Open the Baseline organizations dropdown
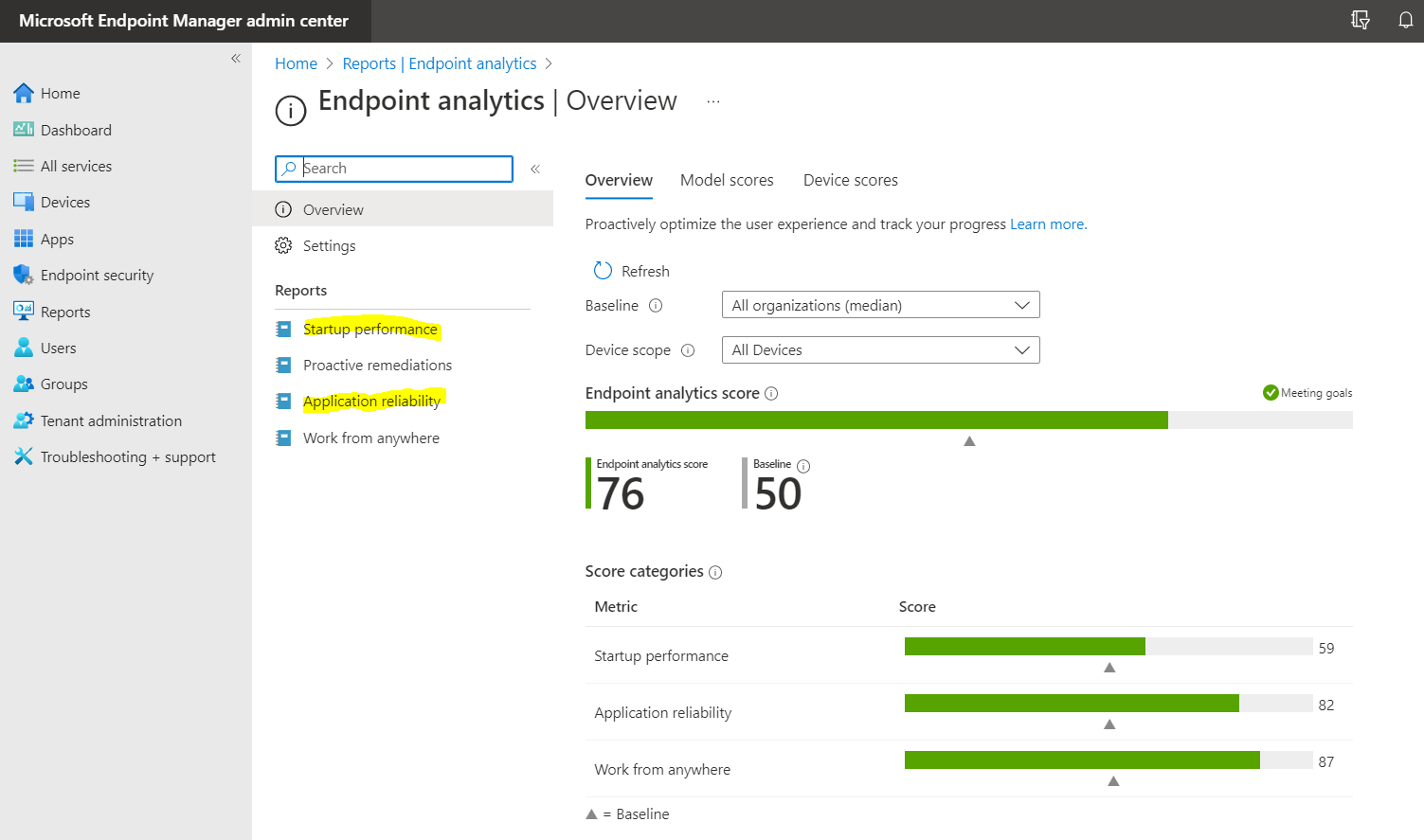 point(879,304)
